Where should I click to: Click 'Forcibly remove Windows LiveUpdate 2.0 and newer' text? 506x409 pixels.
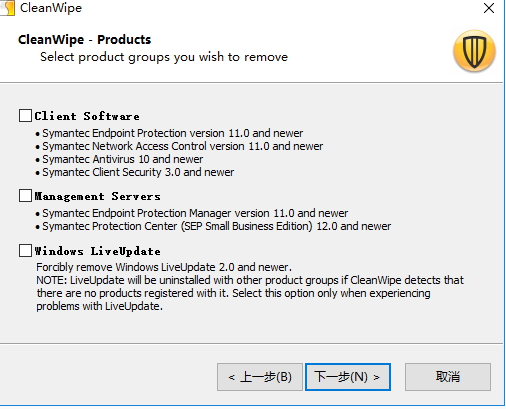point(164,267)
